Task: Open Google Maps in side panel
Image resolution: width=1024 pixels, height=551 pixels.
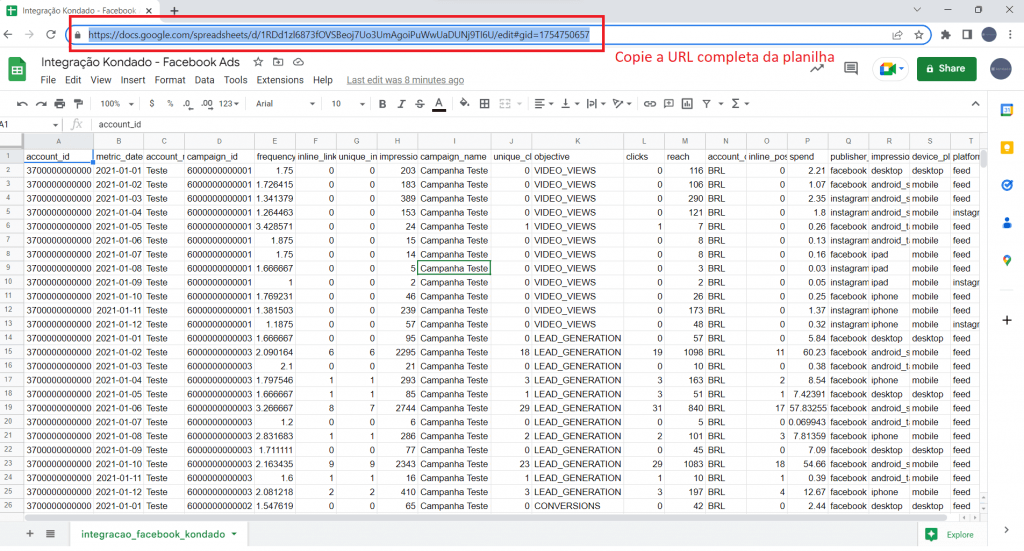Action: 1007,260
